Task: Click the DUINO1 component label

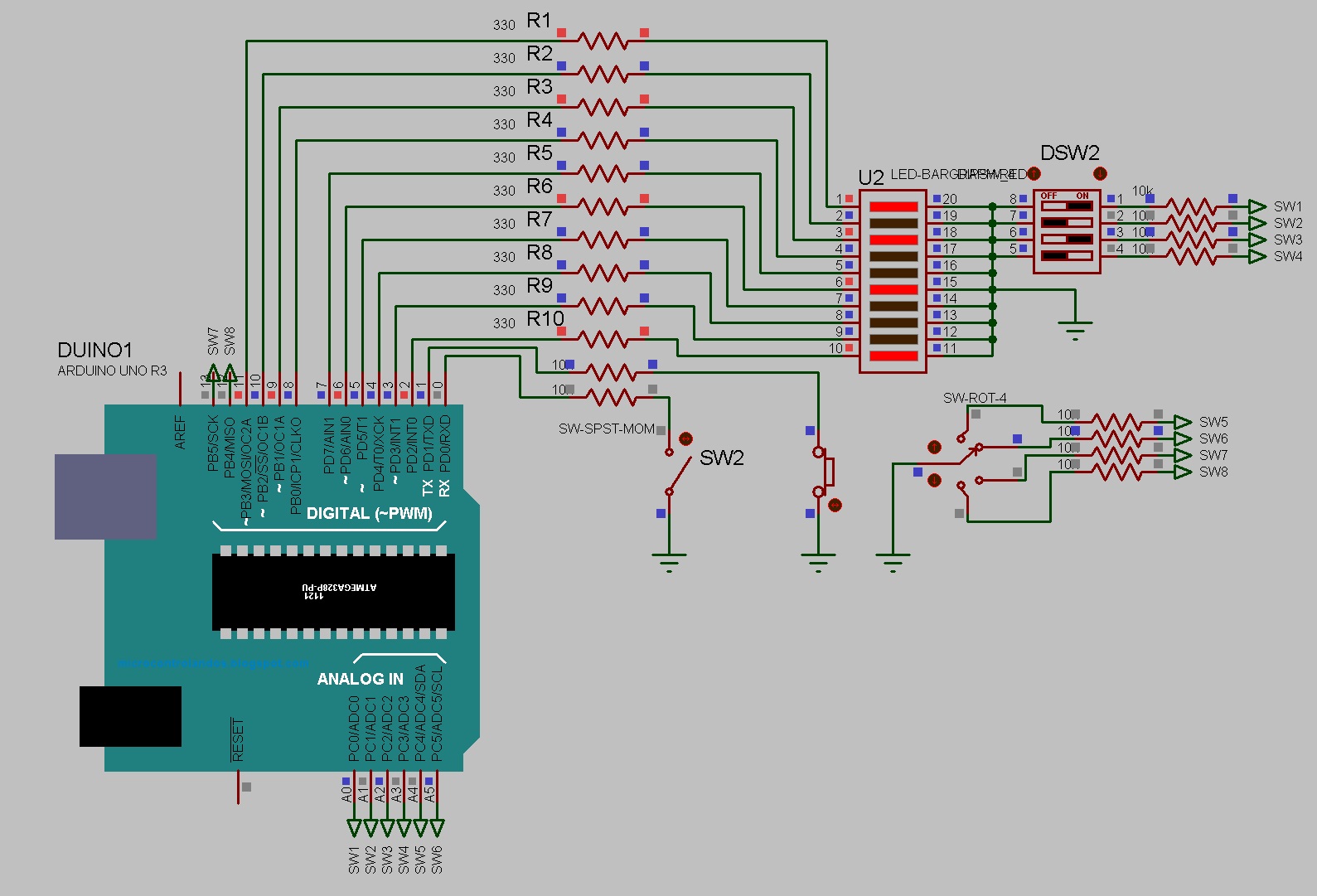Action: pos(94,350)
